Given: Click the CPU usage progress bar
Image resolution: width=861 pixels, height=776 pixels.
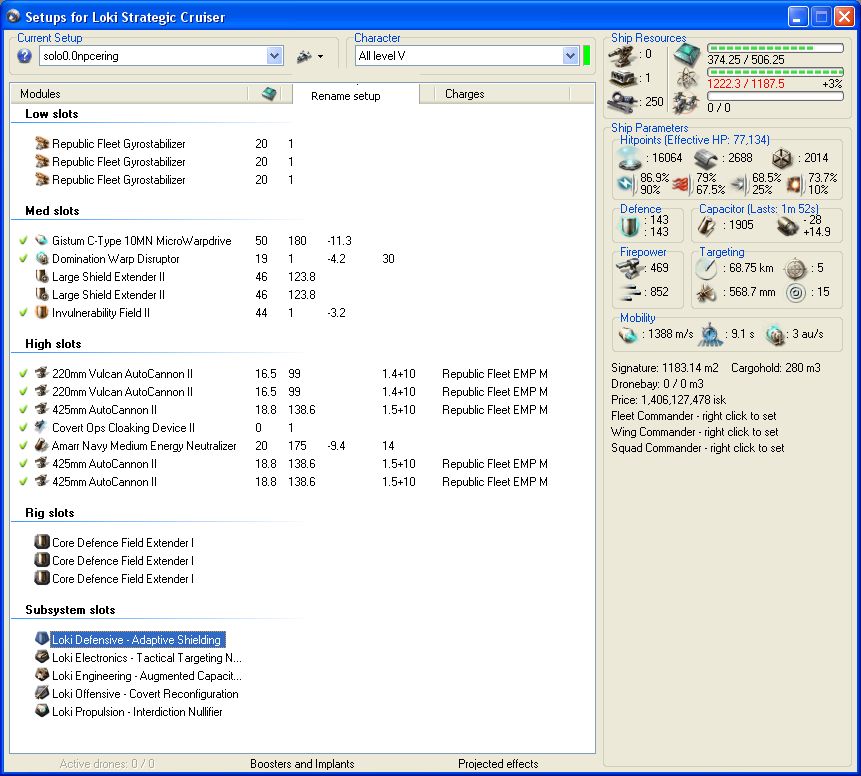Looking at the screenshot, I should (775, 48).
